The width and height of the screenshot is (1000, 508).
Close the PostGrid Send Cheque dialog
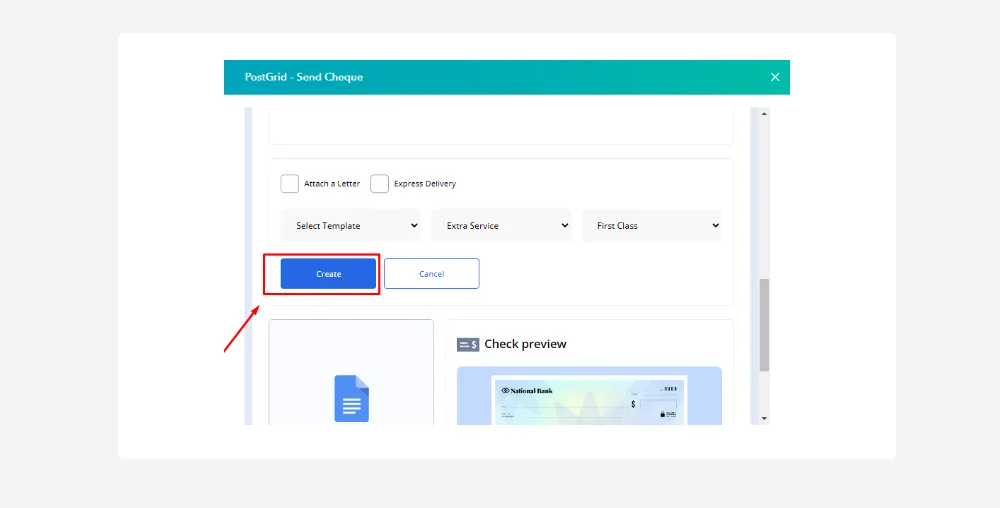(x=774, y=77)
